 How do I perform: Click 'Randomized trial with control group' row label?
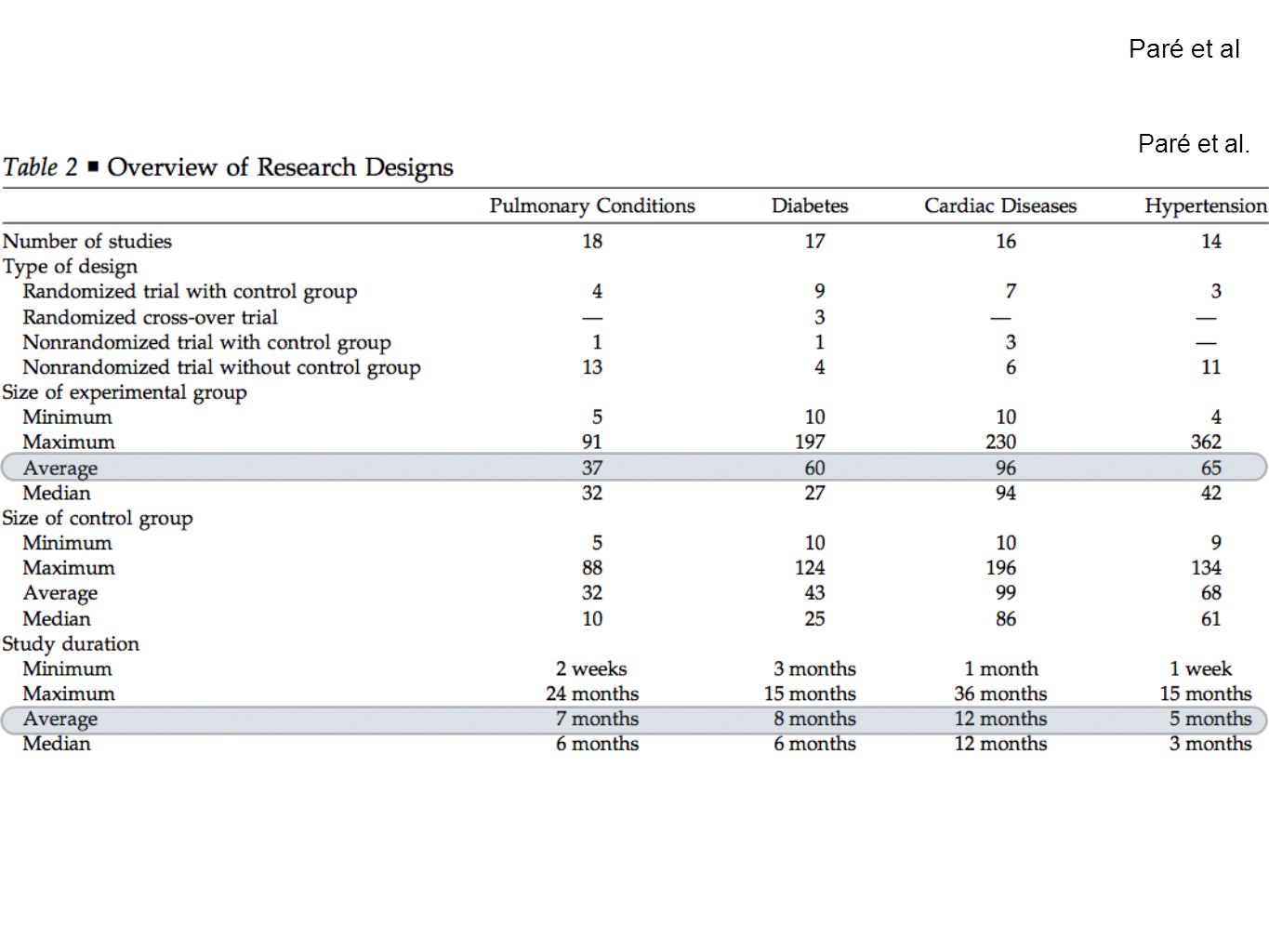[x=190, y=292]
